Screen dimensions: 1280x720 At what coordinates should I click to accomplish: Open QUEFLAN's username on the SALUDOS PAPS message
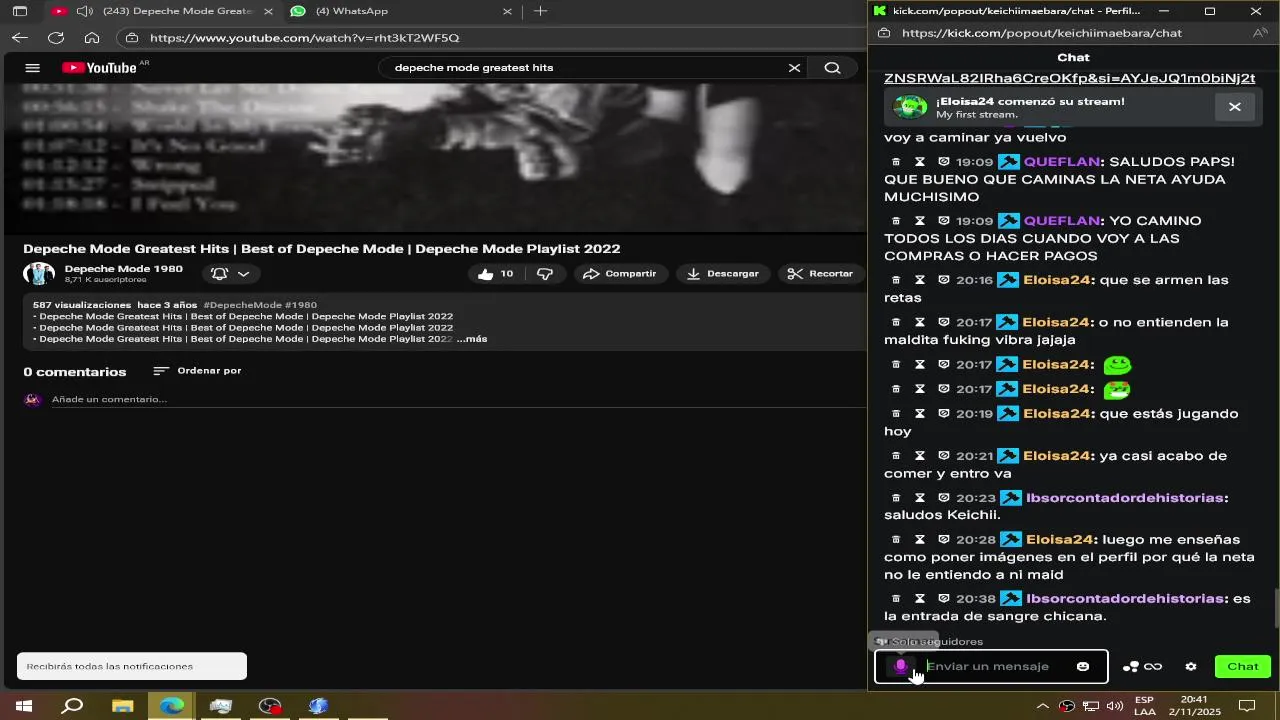tap(1062, 162)
